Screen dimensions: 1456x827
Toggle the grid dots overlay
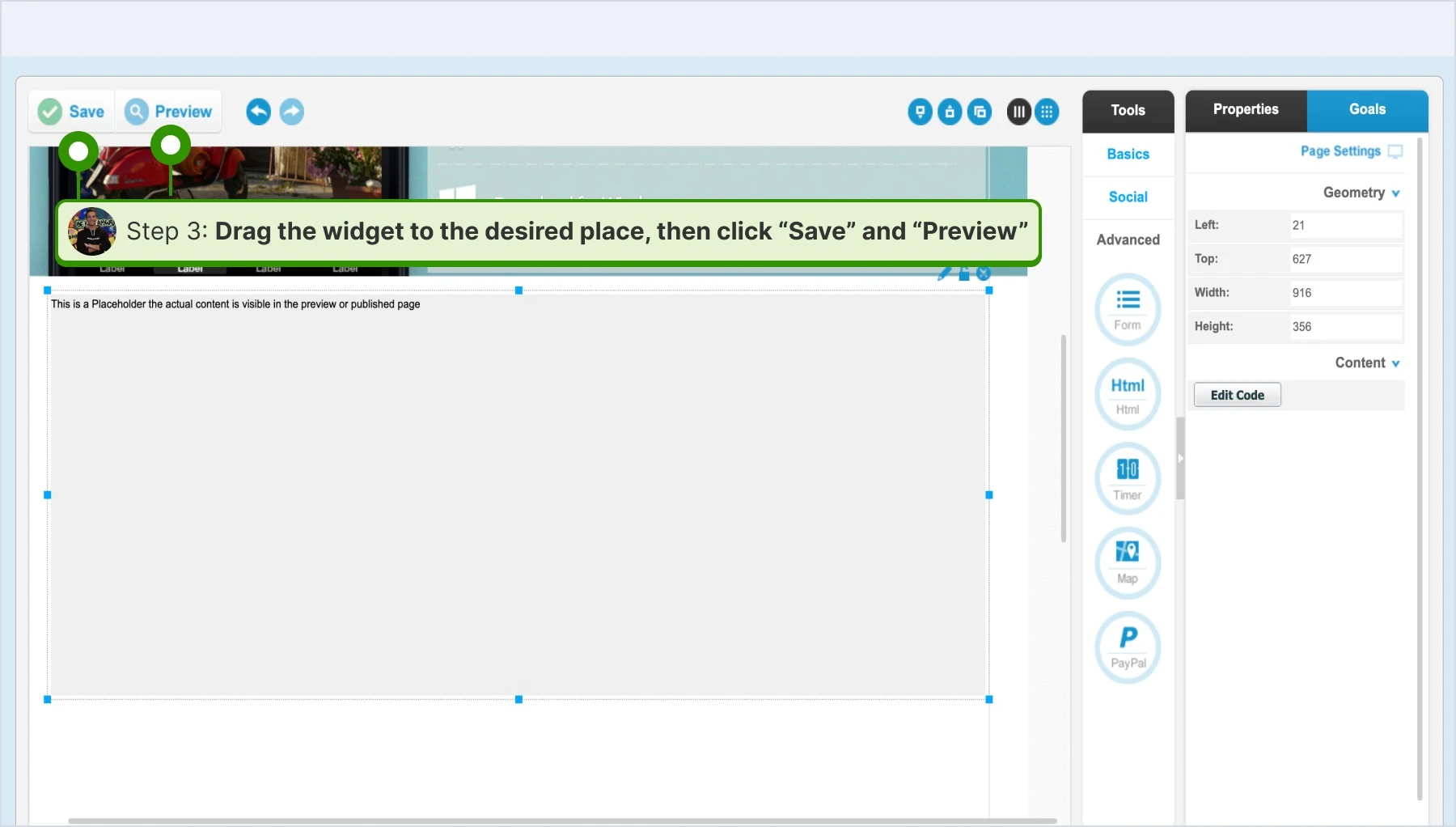[1047, 112]
